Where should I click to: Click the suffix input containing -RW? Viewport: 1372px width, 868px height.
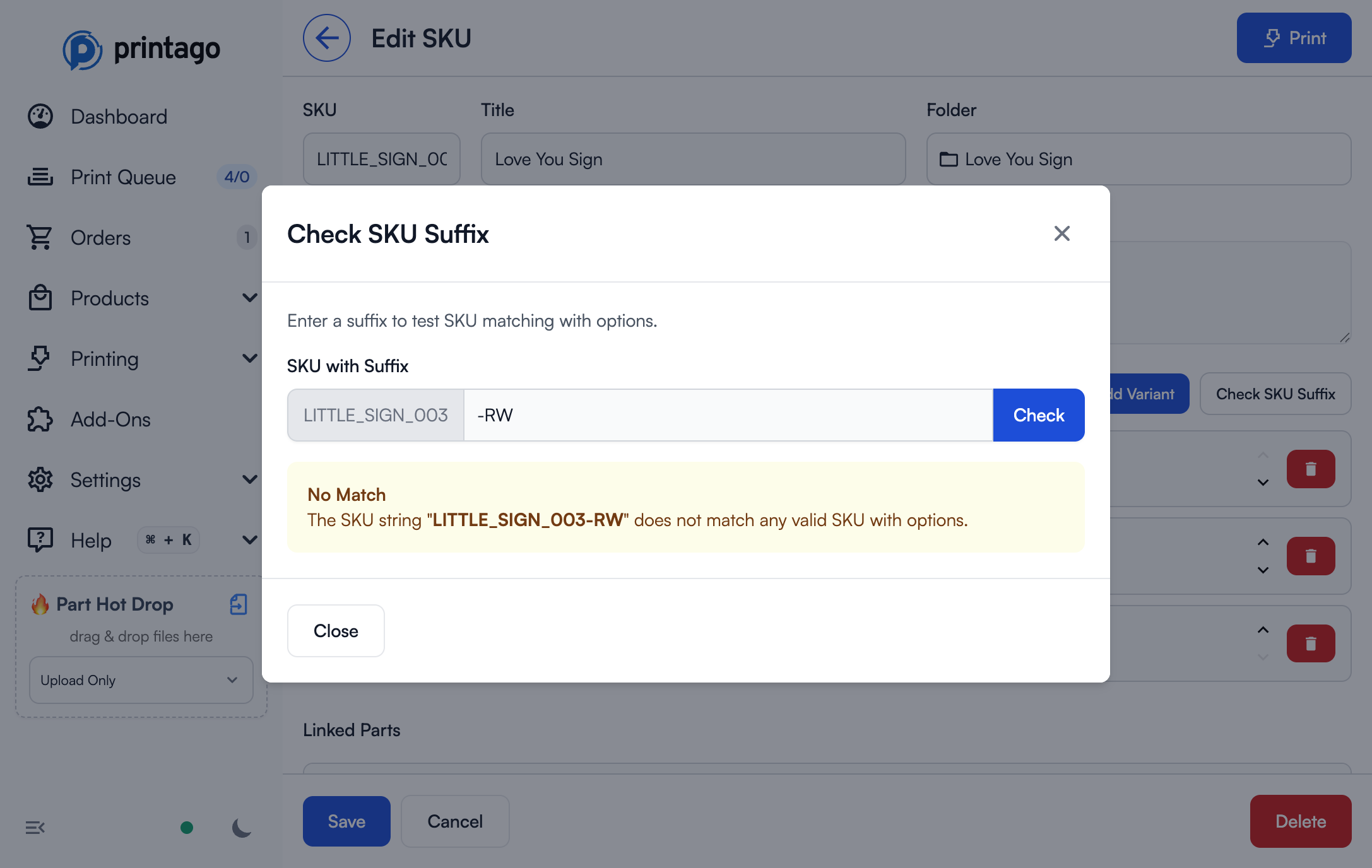pos(726,414)
